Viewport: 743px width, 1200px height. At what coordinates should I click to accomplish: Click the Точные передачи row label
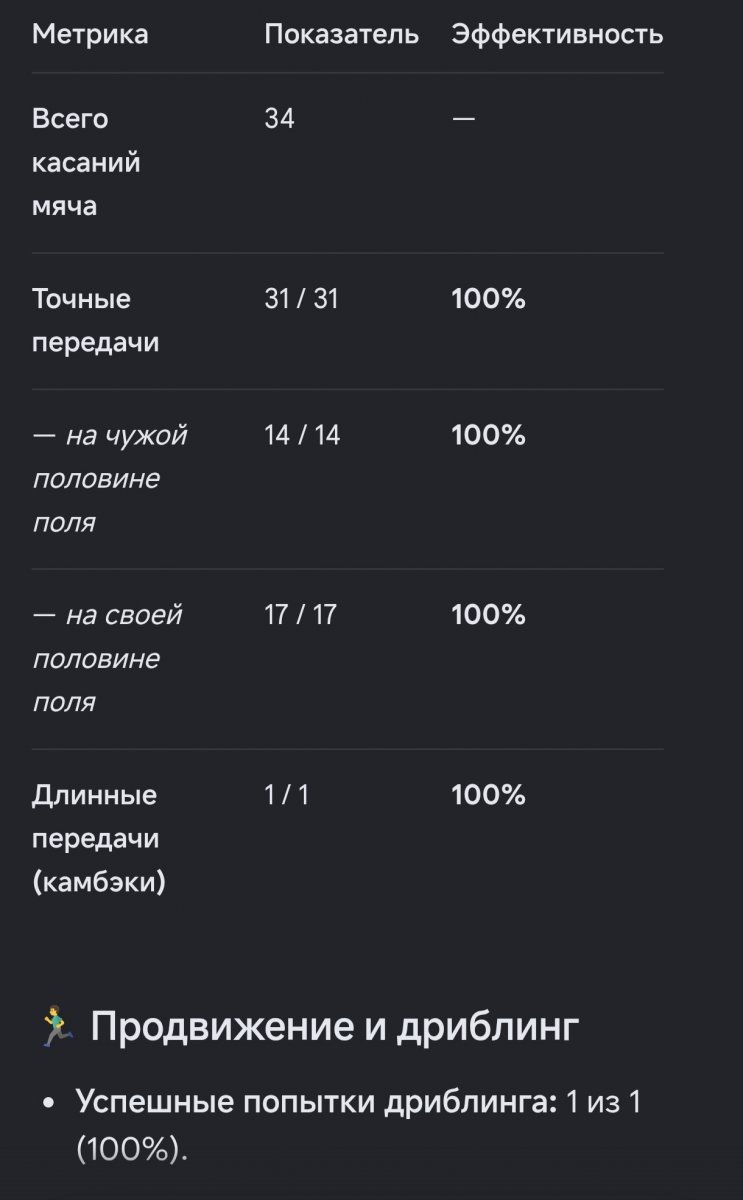click(x=96, y=321)
